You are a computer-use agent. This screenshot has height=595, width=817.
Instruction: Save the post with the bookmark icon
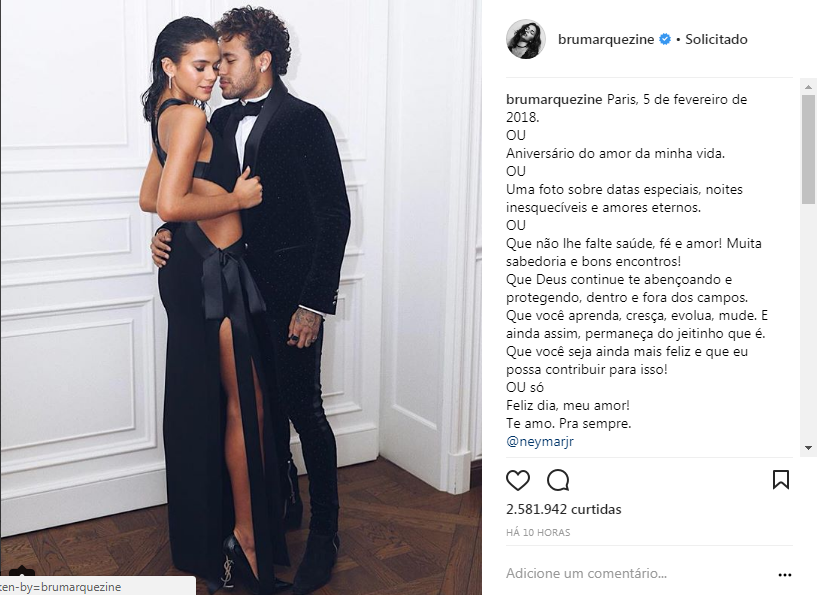pos(781,480)
